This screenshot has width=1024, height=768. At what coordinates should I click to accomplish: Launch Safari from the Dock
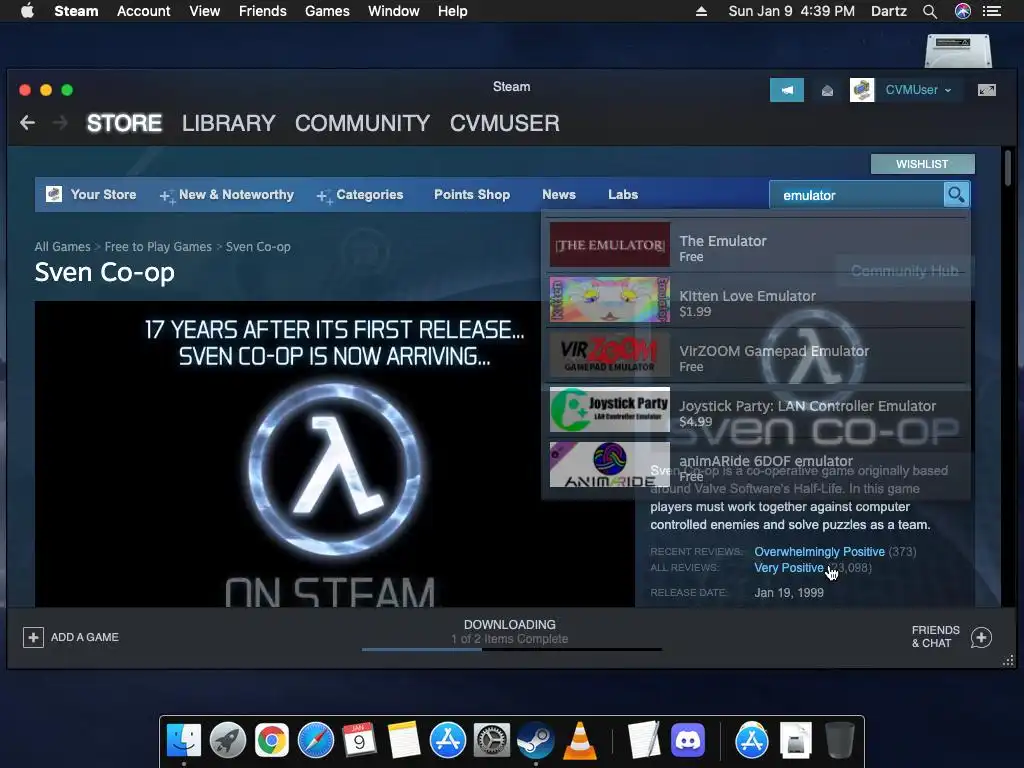(315, 741)
